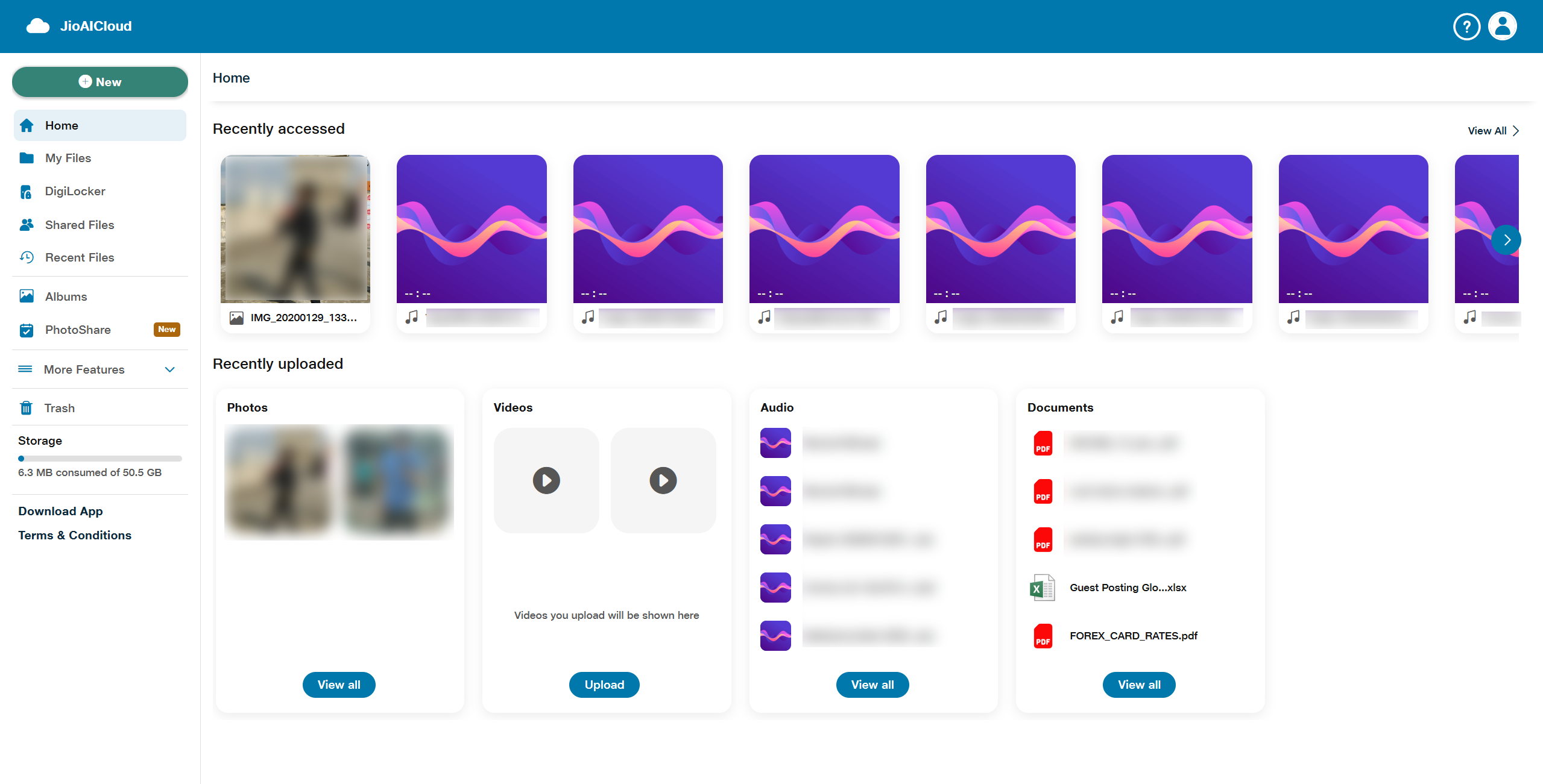Click the JioAICloud cloud logo

(38, 26)
